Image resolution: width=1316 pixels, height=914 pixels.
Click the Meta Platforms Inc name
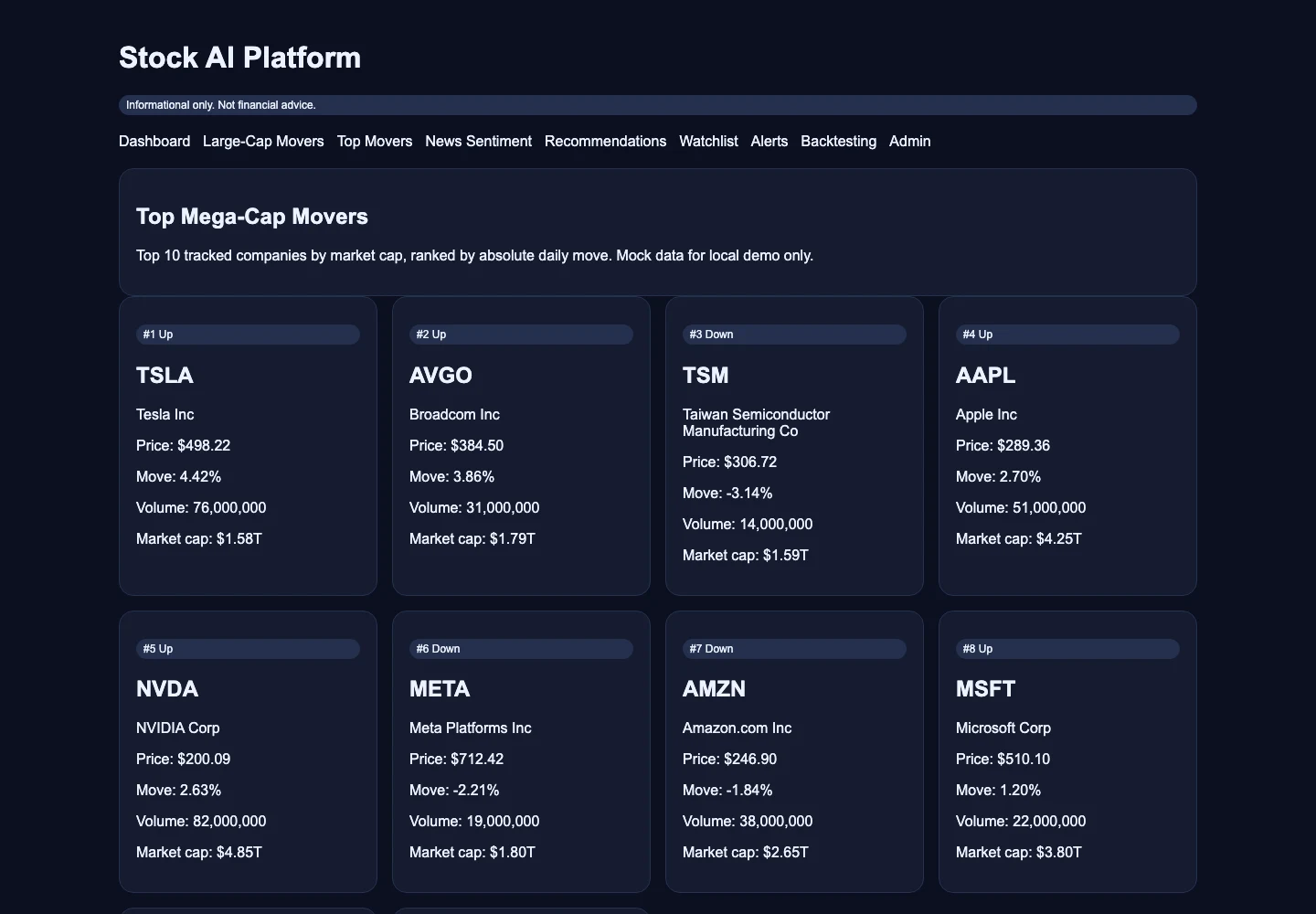pyautogui.click(x=471, y=728)
